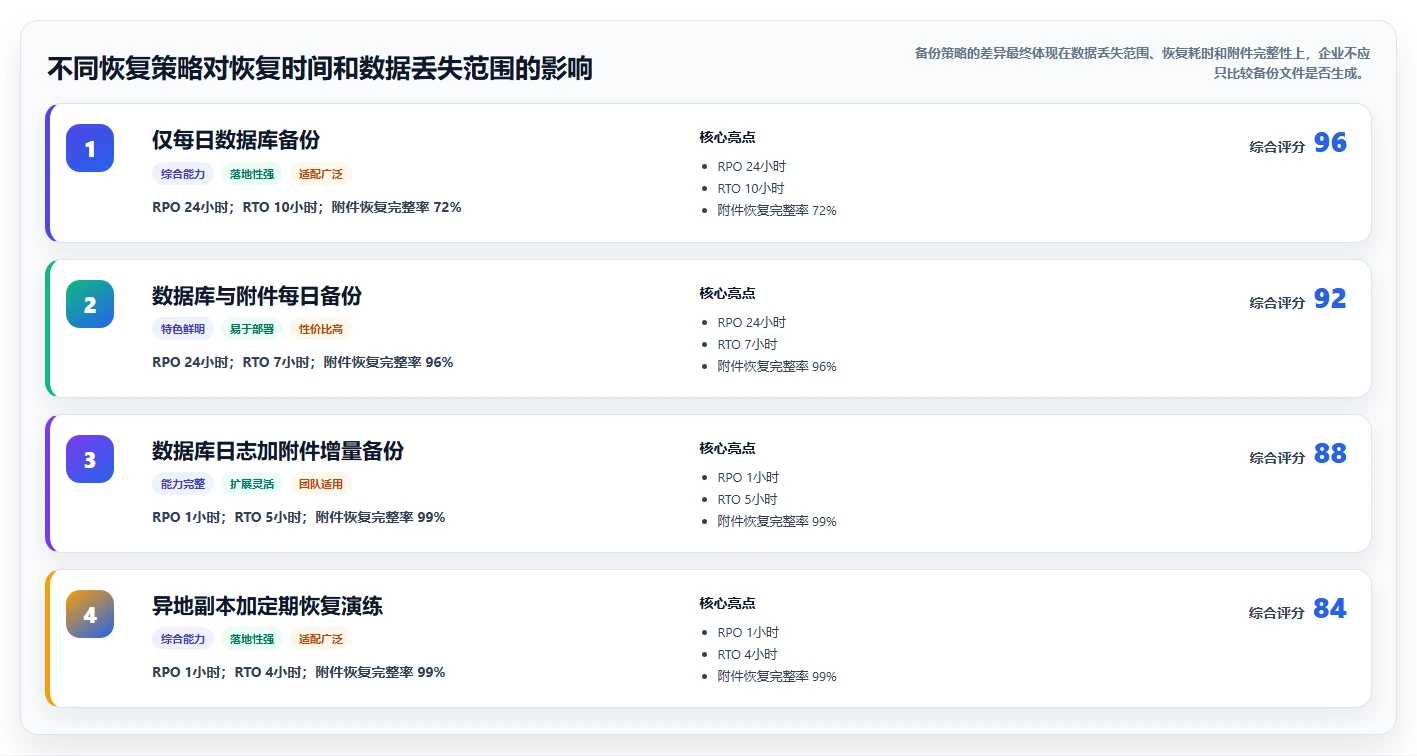The image size is (1417, 756).
Task: Click RPO 24小时 bullet in 仅每日数据库备份 card
Action: pyautogui.click(x=752, y=166)
